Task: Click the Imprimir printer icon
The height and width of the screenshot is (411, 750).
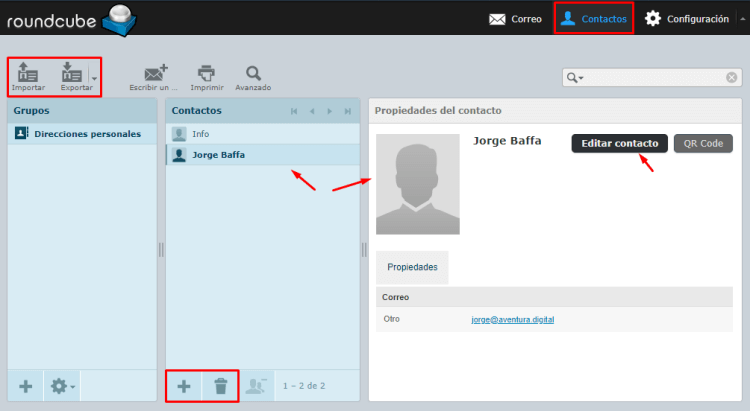Action: pos(206,75)
